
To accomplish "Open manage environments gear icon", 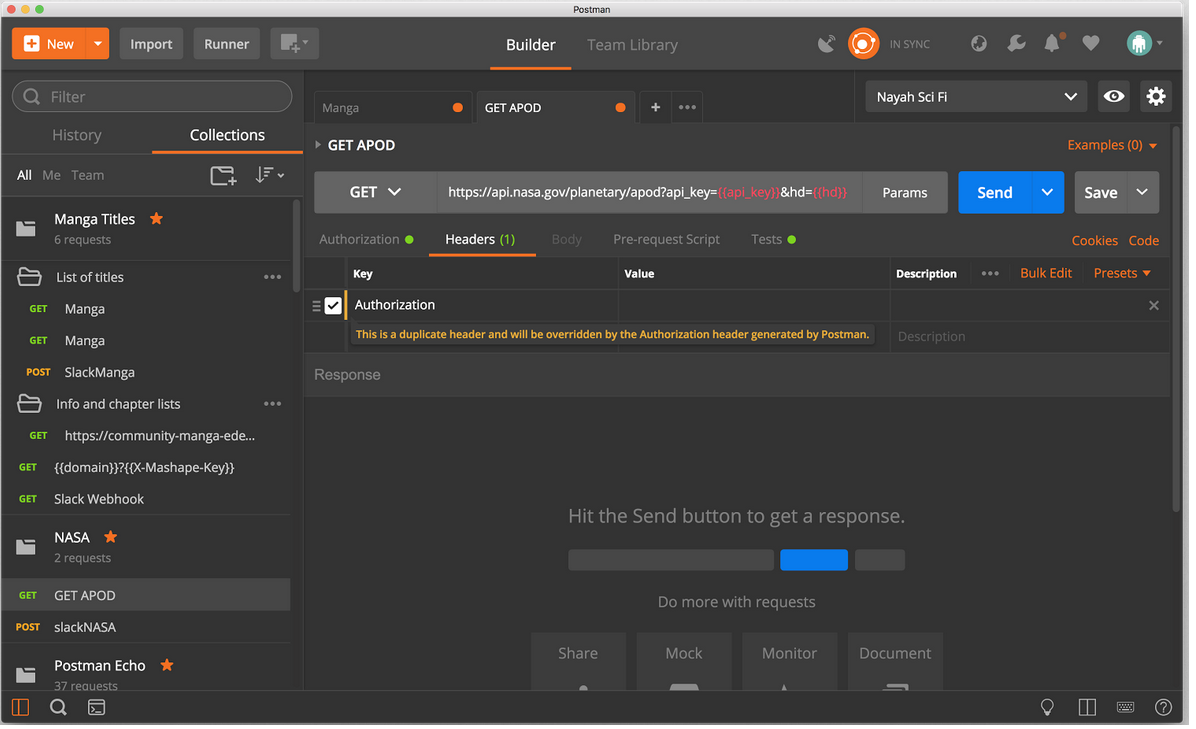I will click(x=1156, y=97).
